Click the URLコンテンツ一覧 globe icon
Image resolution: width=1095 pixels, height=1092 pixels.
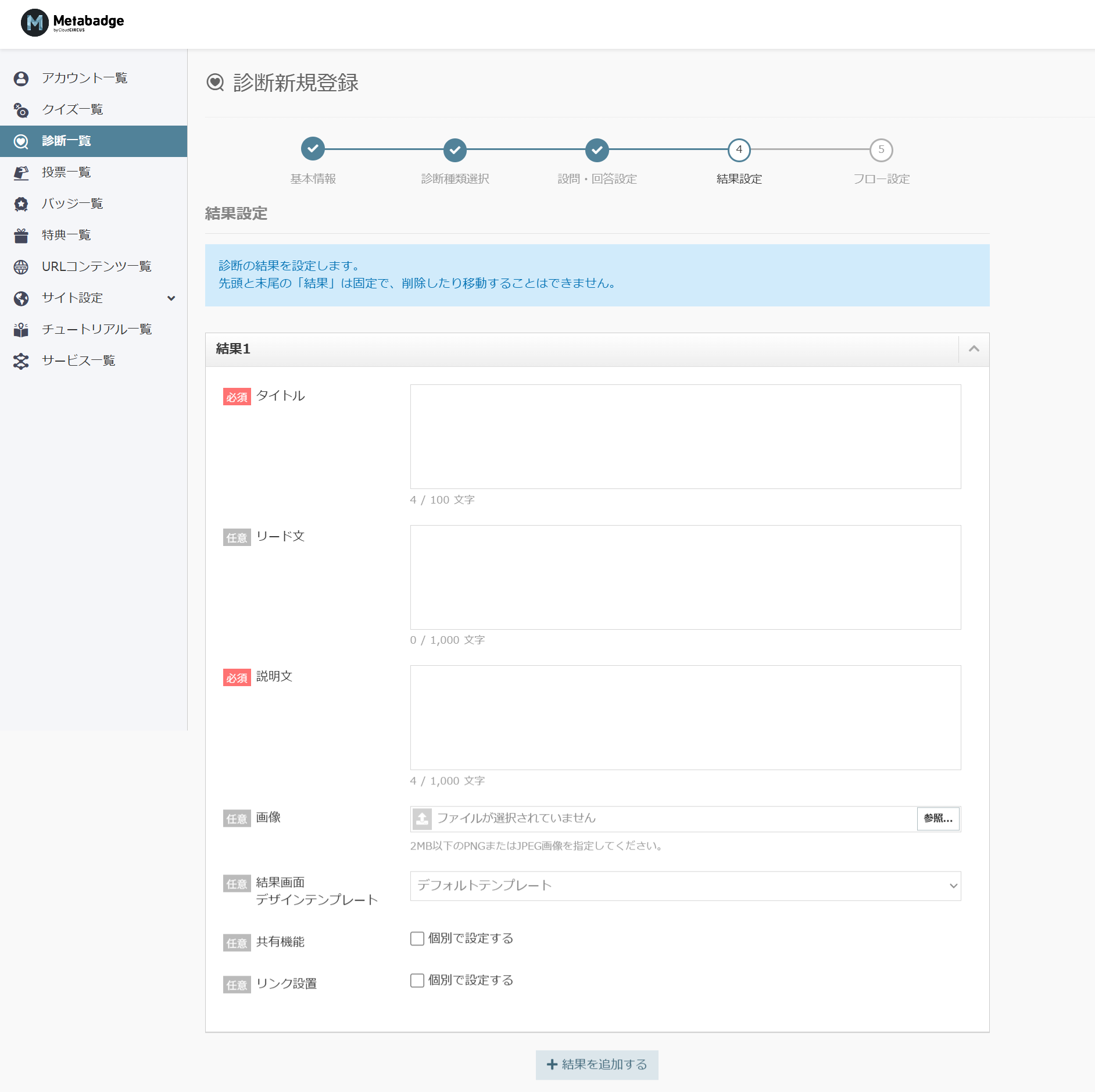click(x=21, y=267)
